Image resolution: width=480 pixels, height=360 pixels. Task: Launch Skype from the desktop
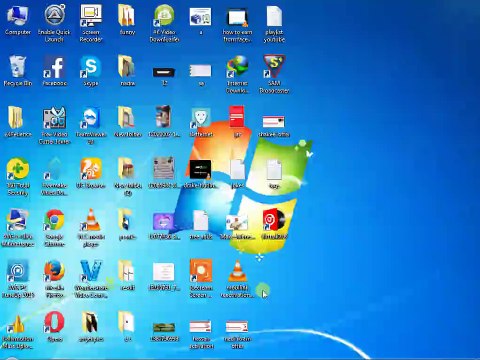pos(91,71)
